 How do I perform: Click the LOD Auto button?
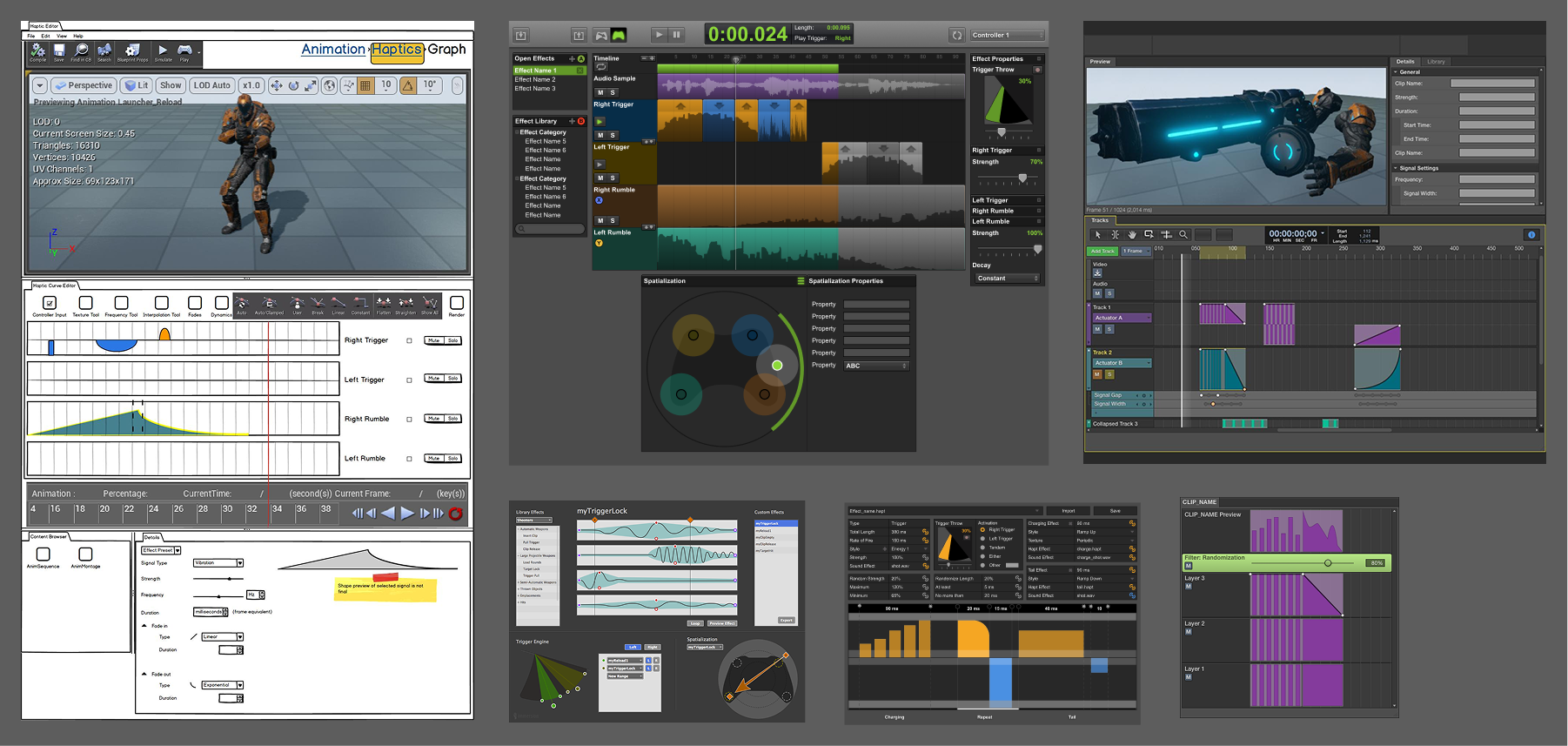[212, 85]
